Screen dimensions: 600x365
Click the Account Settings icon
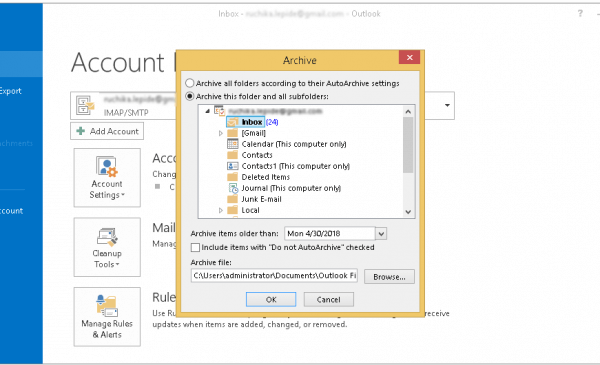coord(107,167)
